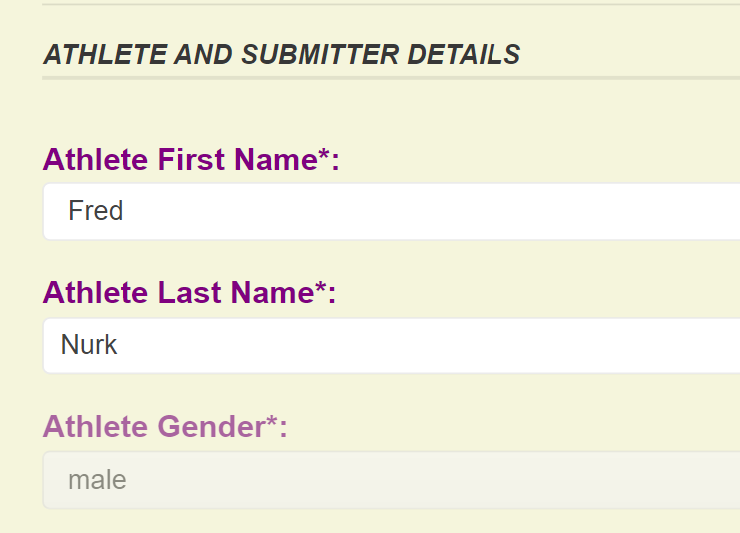Place cursor on the text "Fred"
The width and height of the screenshot is (740, 533).
point(95,211)
